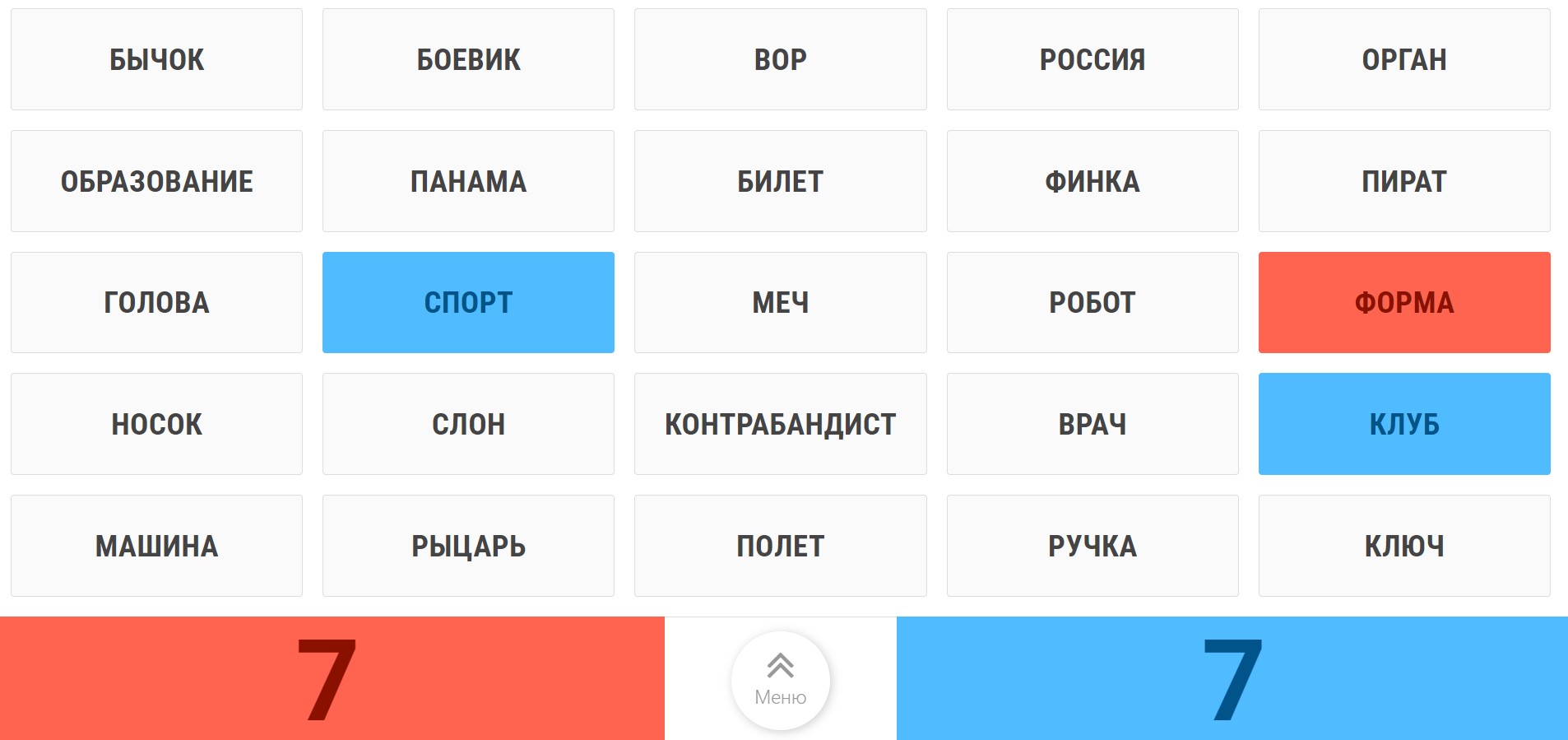Choose the ОРГАН card
Image resolution: width=1568 pixels, height=740 pixels.
[1403, 58]
